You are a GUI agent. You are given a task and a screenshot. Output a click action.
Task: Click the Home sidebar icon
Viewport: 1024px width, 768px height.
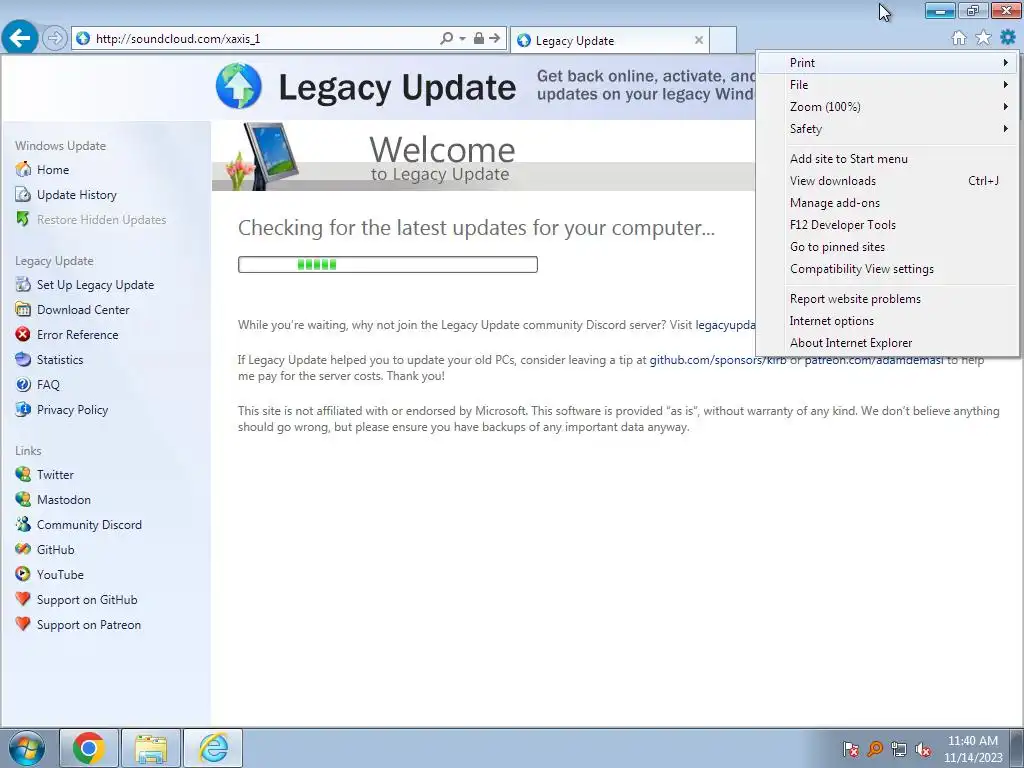point(23,169)
